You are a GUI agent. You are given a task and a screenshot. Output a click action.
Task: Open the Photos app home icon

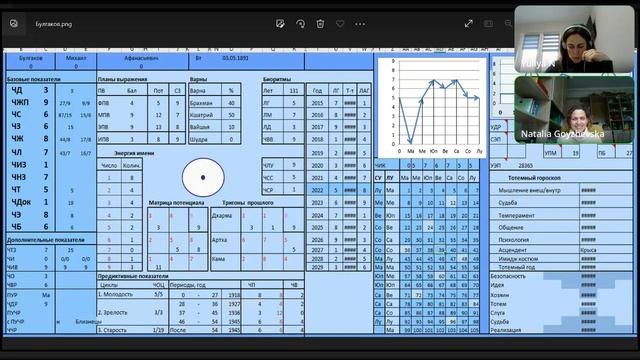coord(14,24)
